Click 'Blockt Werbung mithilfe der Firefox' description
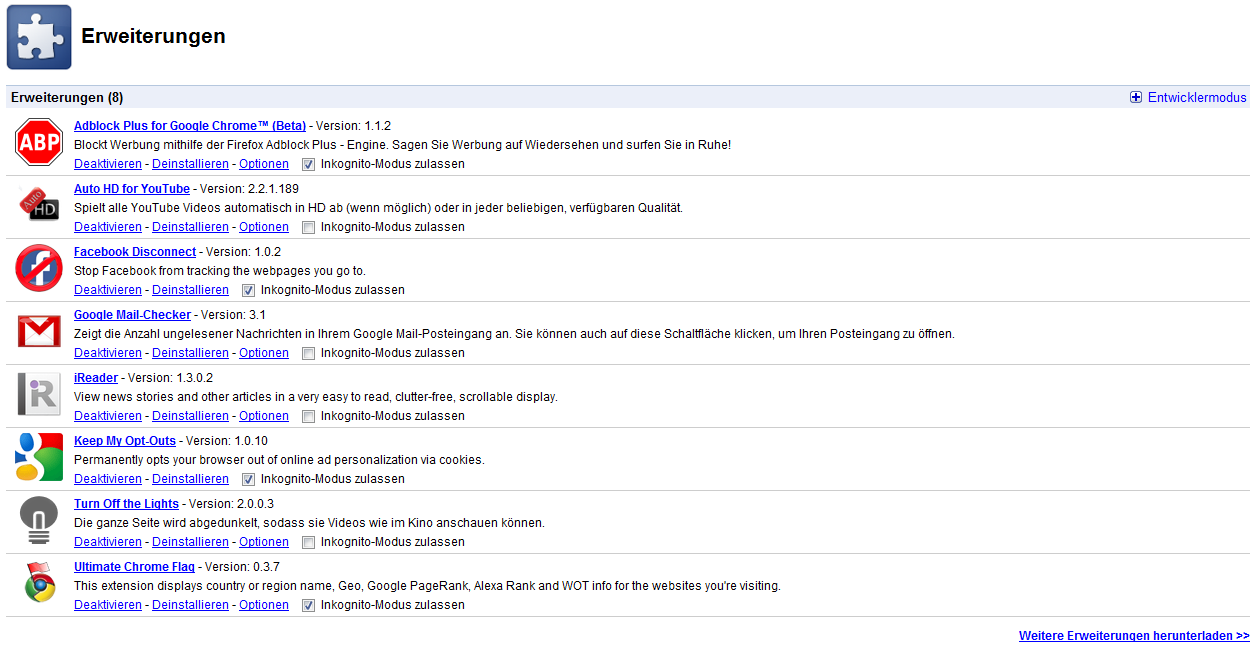 point(403,145)
